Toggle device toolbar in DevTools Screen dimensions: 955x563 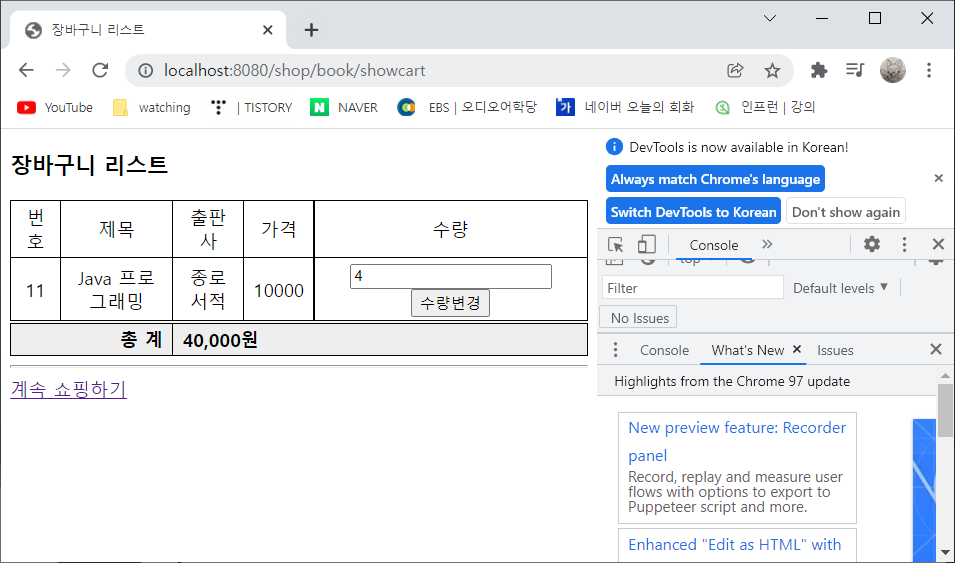pyautogui.click(x=646, y=245)
